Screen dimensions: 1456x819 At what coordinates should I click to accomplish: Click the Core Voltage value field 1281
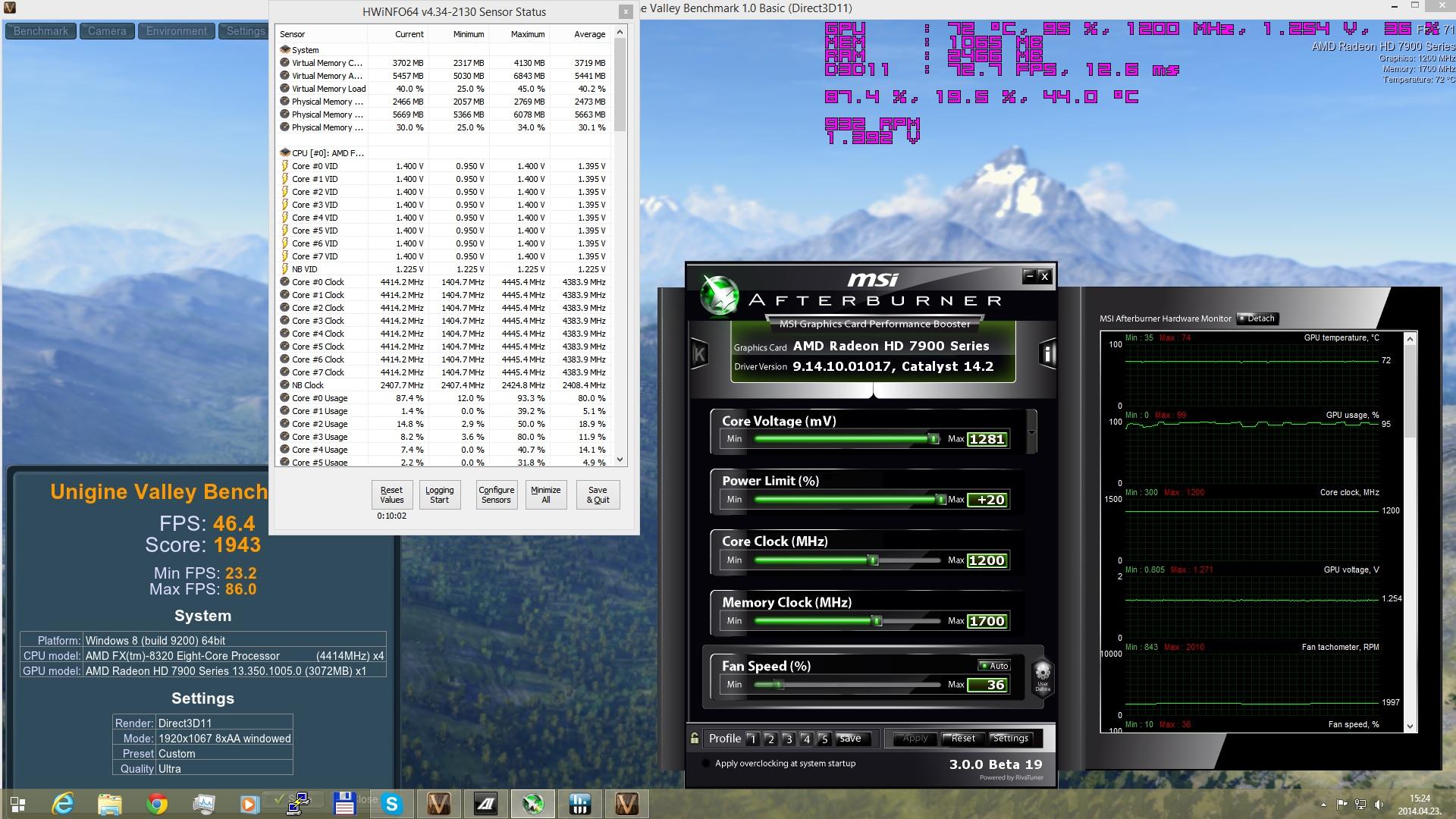click(987, 439)
